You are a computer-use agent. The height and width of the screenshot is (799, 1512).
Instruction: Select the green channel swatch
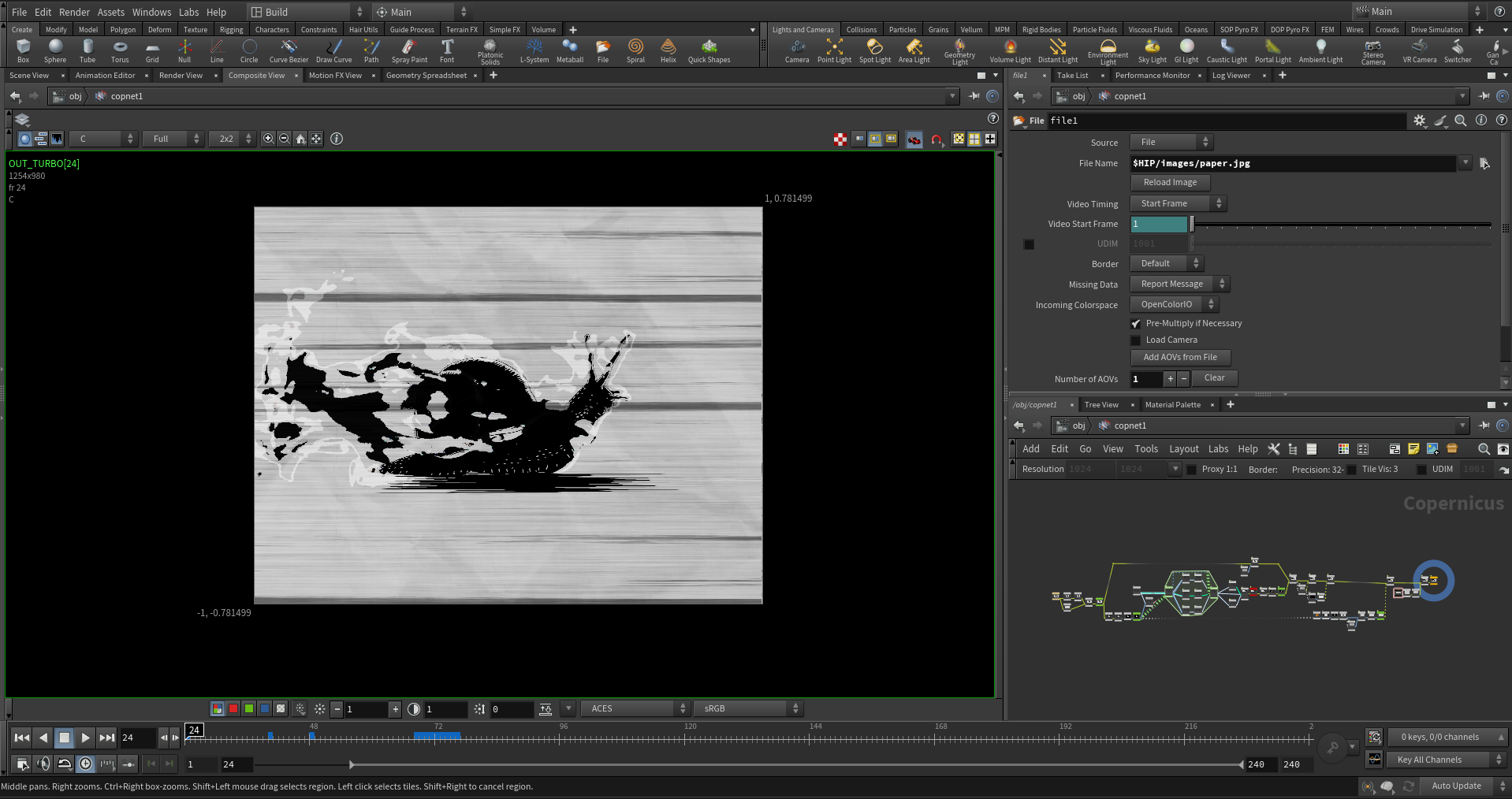point(249,709)
